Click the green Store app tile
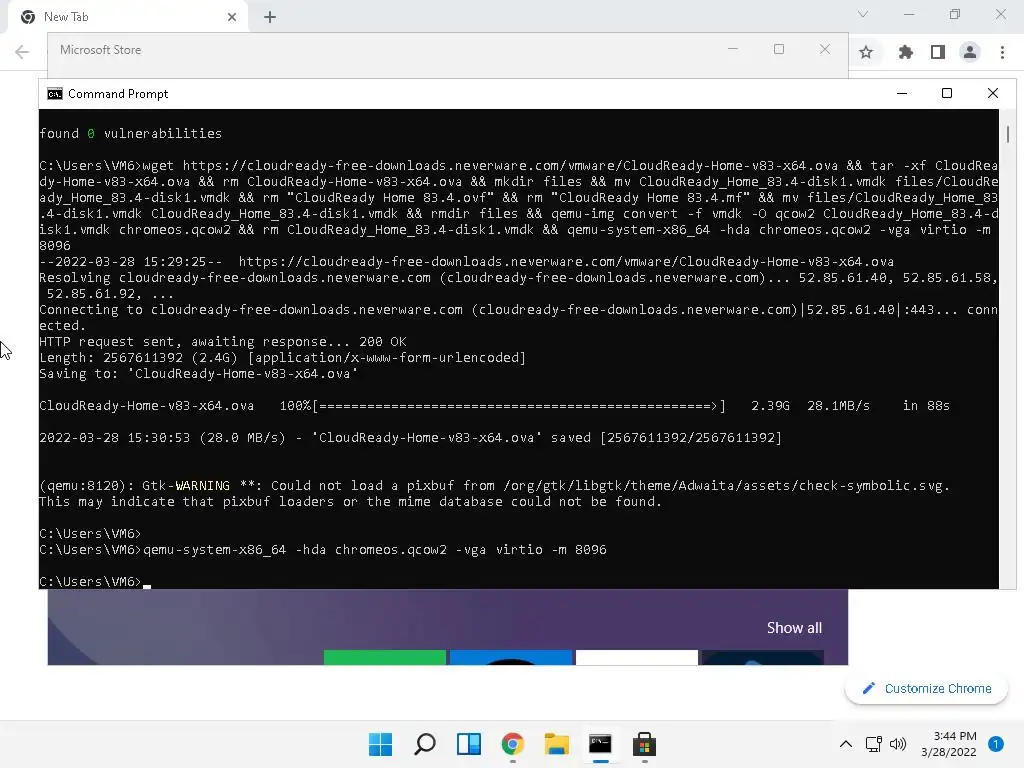Image resolution: width=1024 pixels, height=768 pixels. point(385,657)
